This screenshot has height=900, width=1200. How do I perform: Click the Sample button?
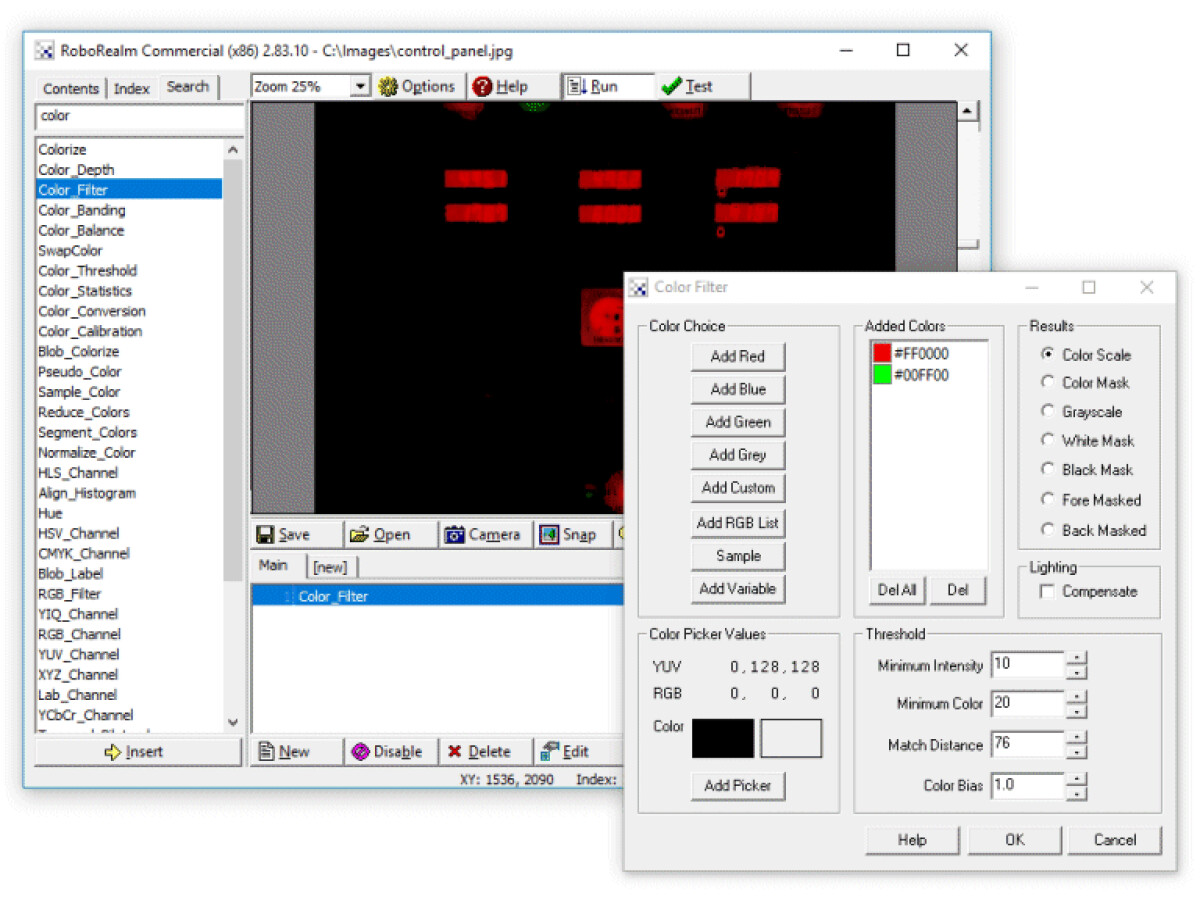coord(738,556)
